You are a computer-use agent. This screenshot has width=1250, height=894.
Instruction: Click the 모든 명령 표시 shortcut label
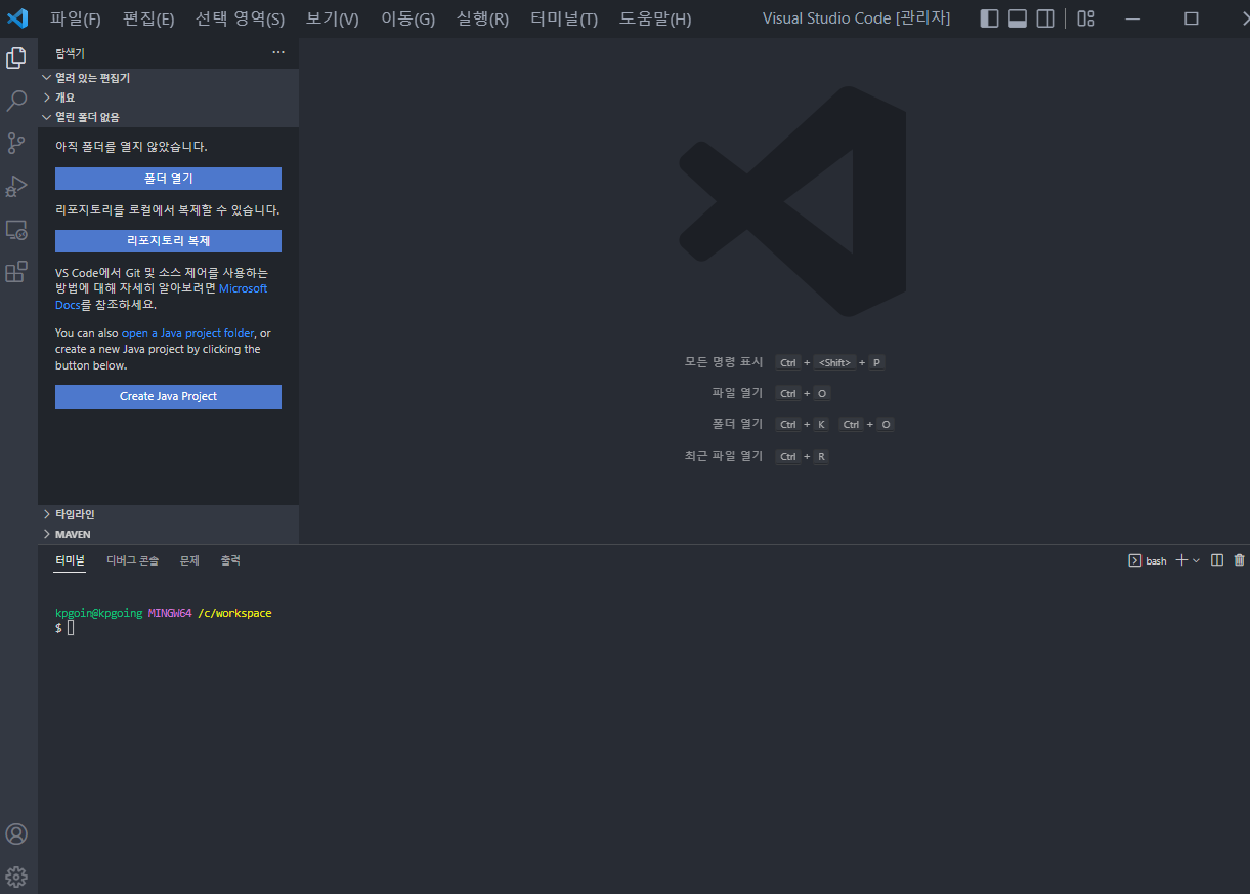[724, 362]
